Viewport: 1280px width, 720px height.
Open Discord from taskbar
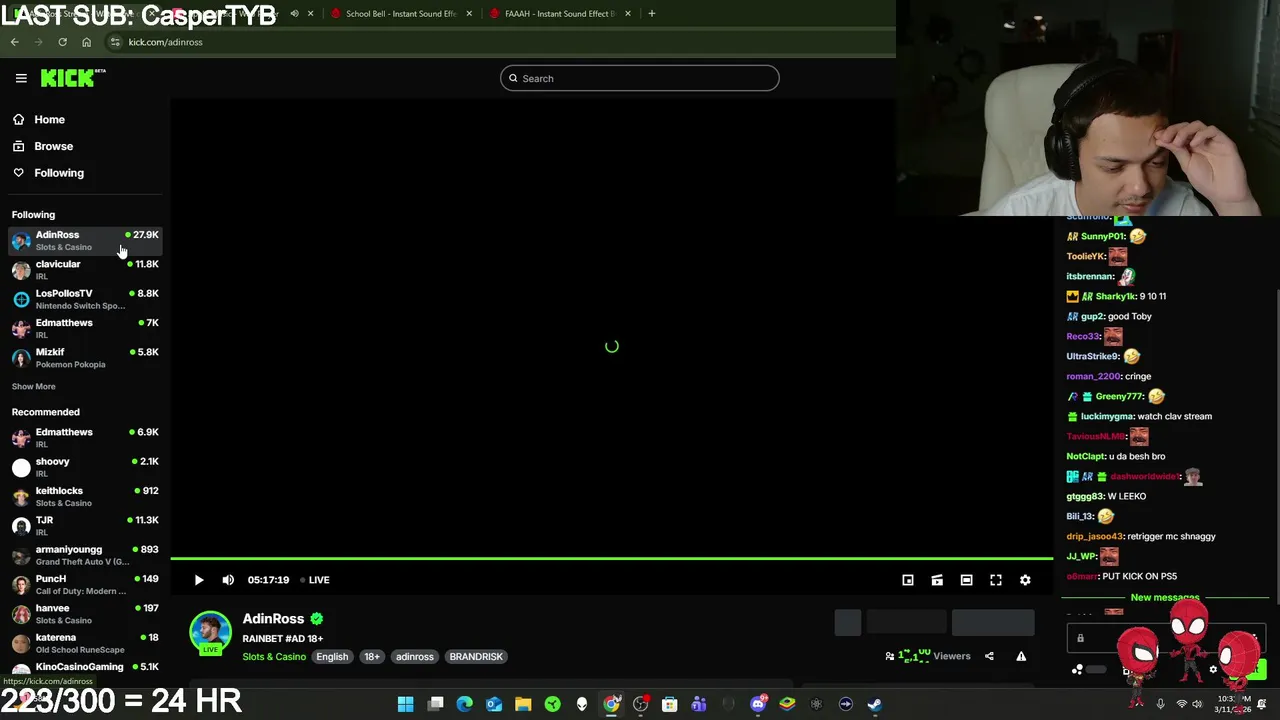(758, 704)
